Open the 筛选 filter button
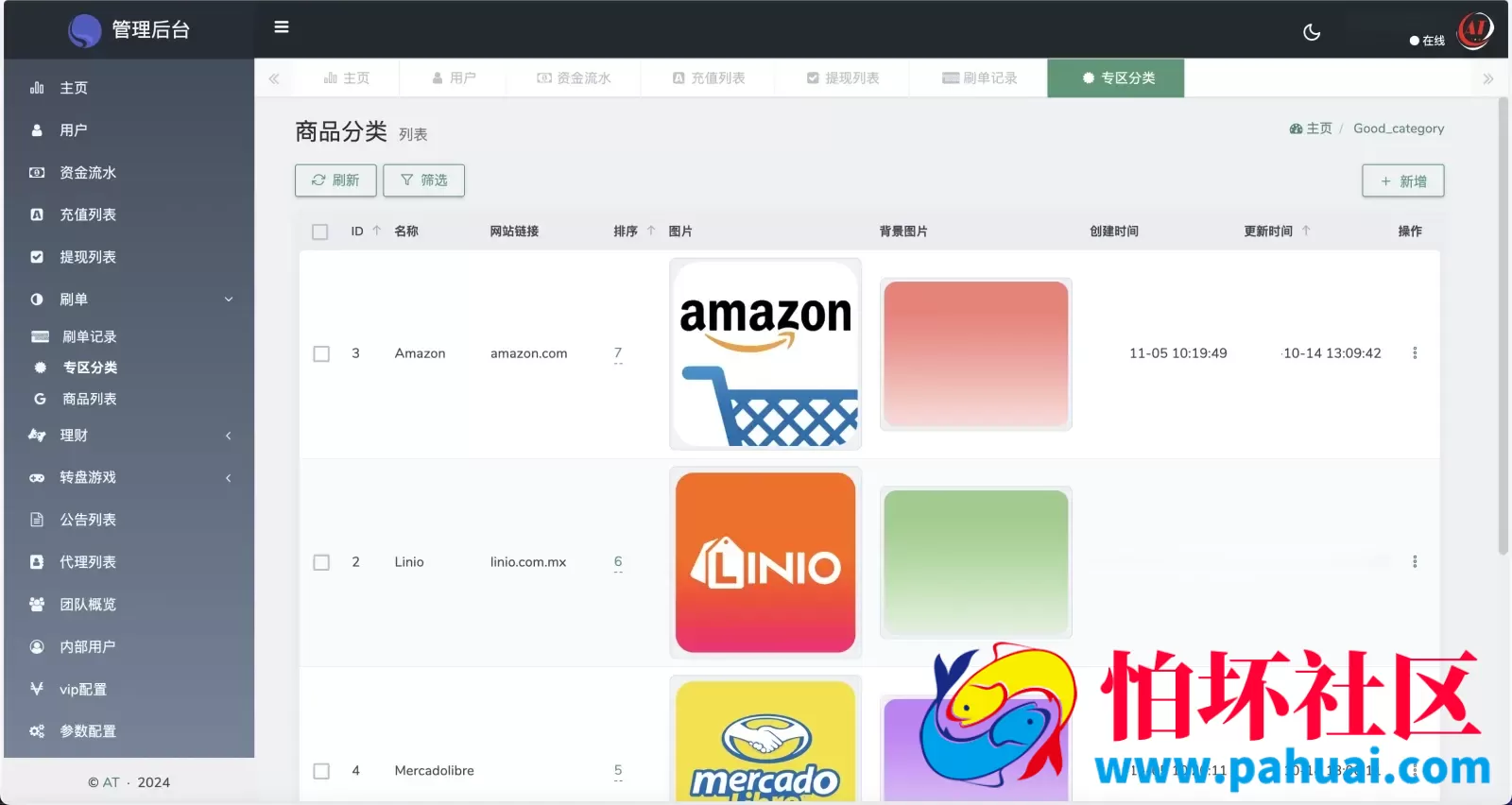Screen dimensions: 1512x805 tap(423, 180)
